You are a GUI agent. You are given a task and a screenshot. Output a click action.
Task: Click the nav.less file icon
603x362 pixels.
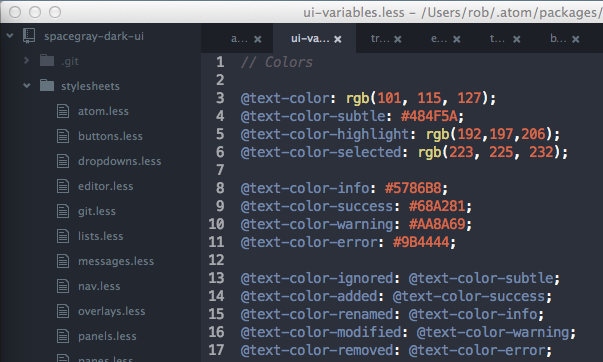tap(63, 286)
